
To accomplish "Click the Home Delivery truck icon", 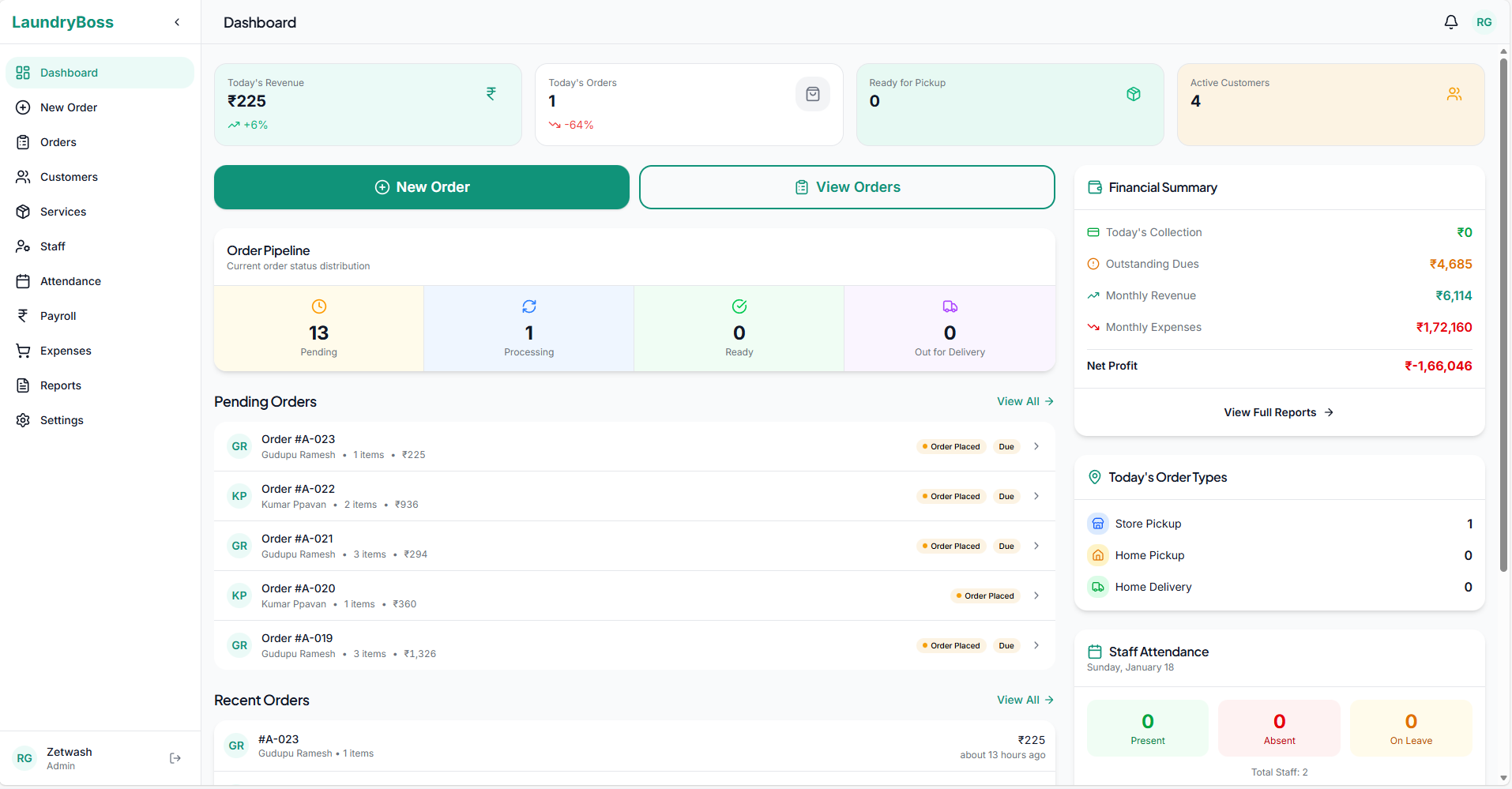I will 1097,587.
